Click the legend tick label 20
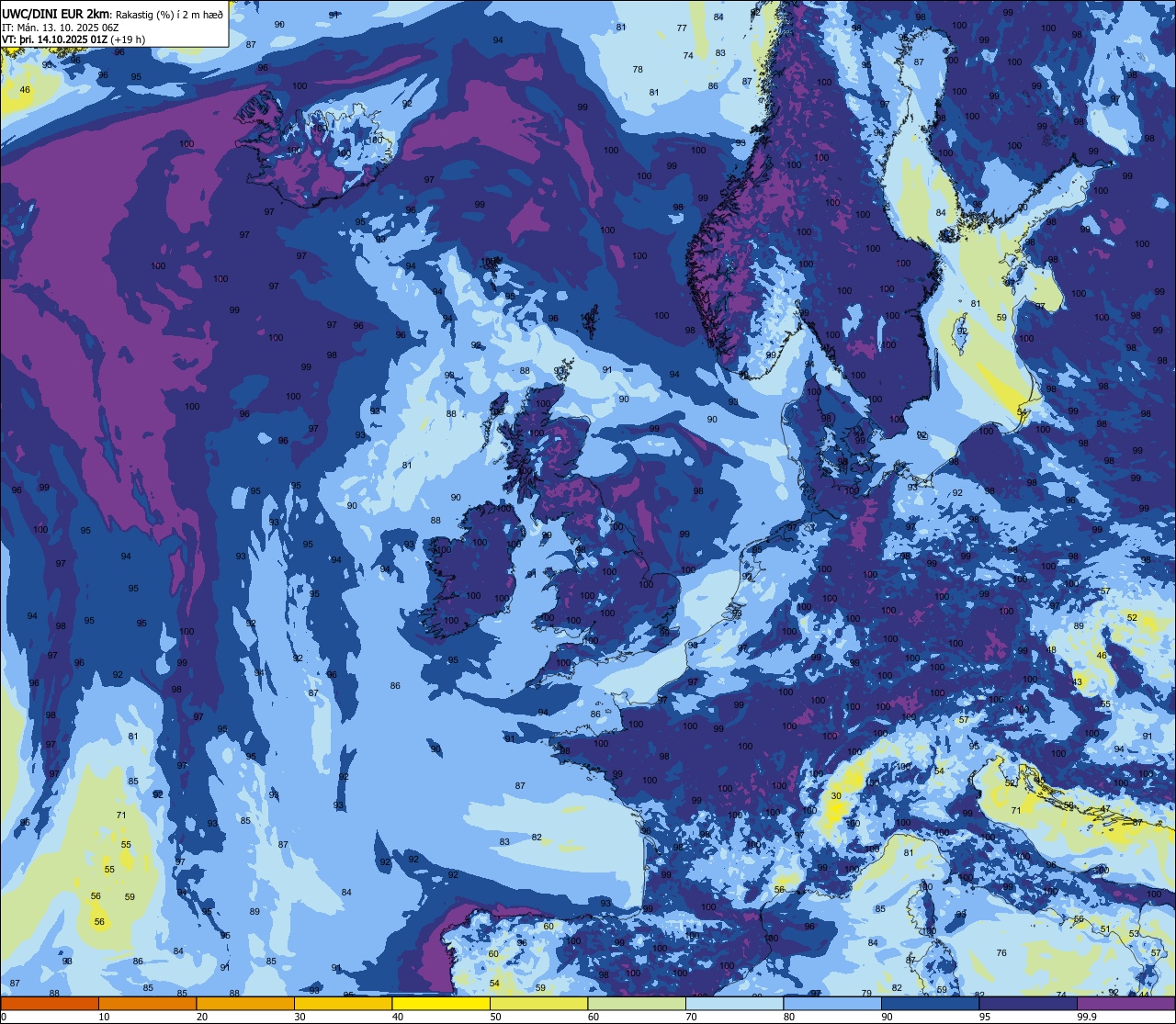 (x=202, y=1017)
